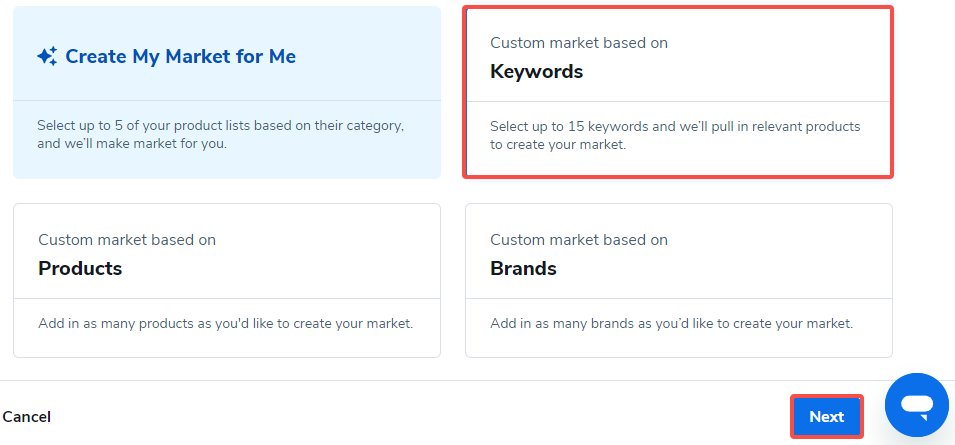The width and height of the screenshot is (955, 445).
Task: Click 'Custom market based on' label above Keywords
Action: [579, 43]
